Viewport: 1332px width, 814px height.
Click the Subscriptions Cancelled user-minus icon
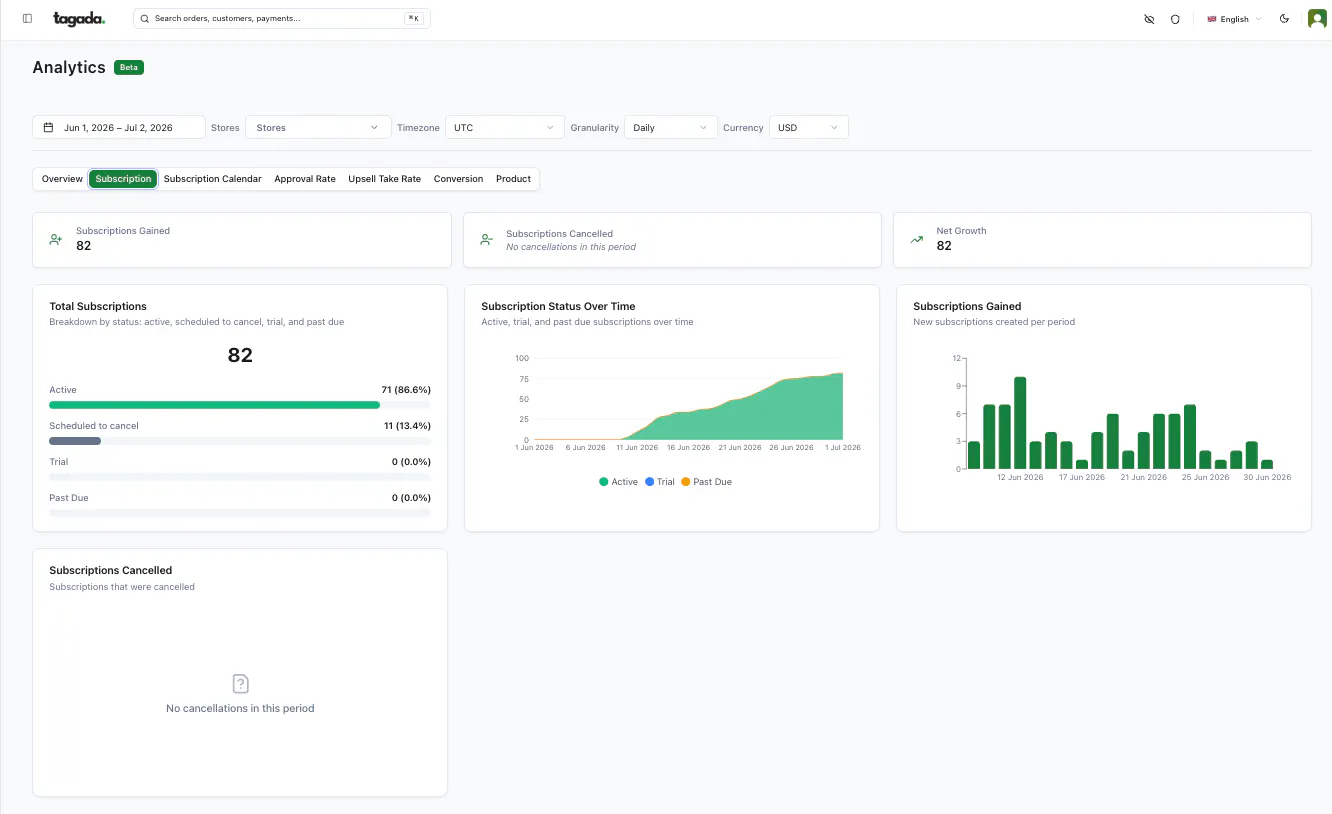point(486,240)
